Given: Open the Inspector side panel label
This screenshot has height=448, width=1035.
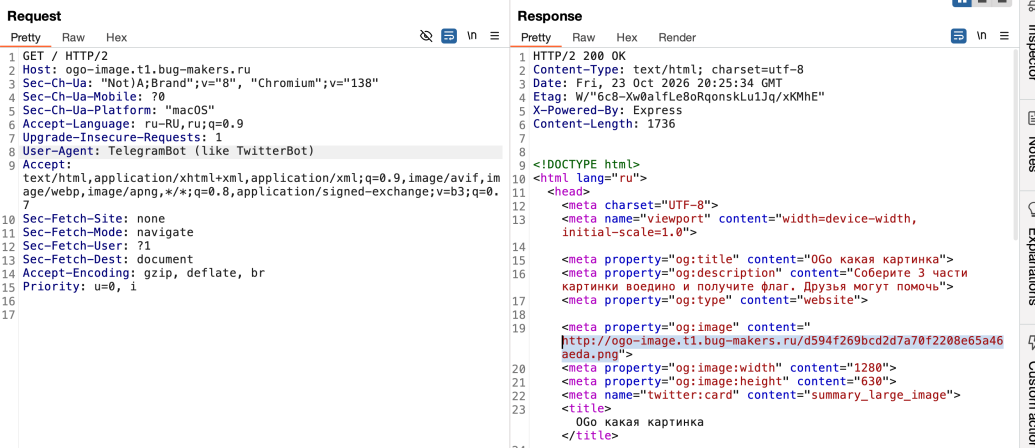Looking at the screenshot, I should (1031, 51).
